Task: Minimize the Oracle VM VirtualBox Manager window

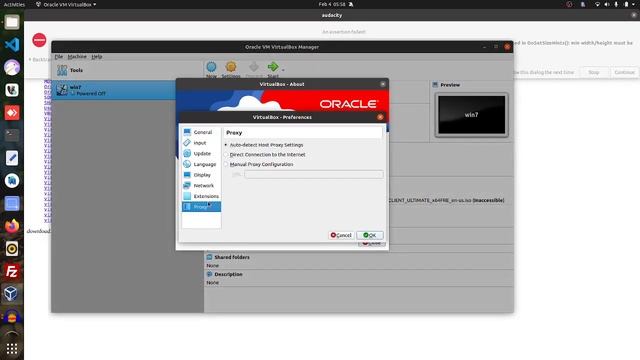Action: pyautogui.click(x=484, y=47)
